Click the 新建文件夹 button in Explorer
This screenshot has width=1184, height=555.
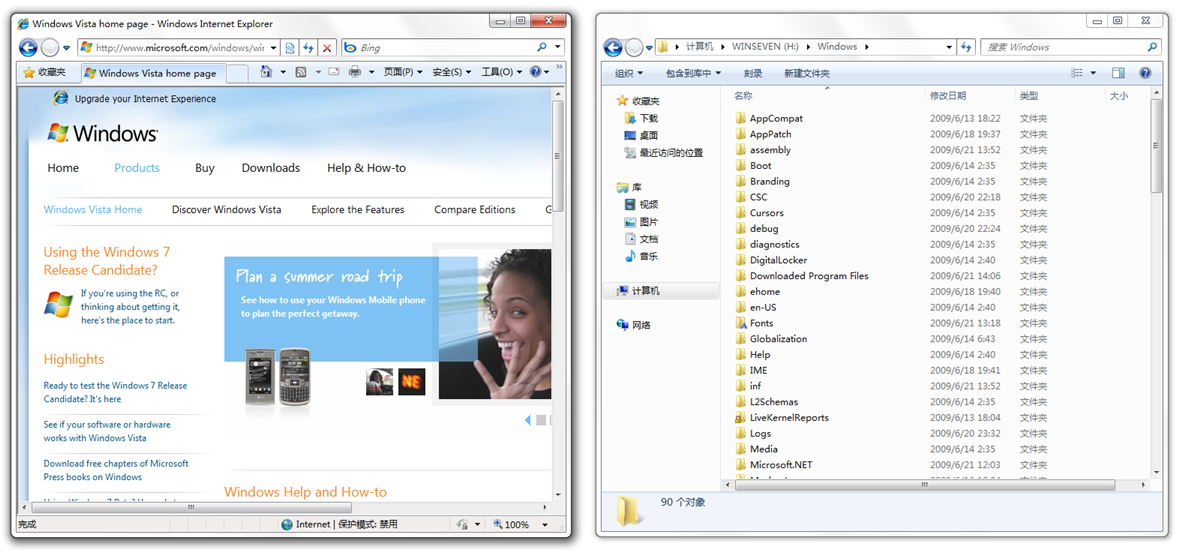tap(807, 73)
